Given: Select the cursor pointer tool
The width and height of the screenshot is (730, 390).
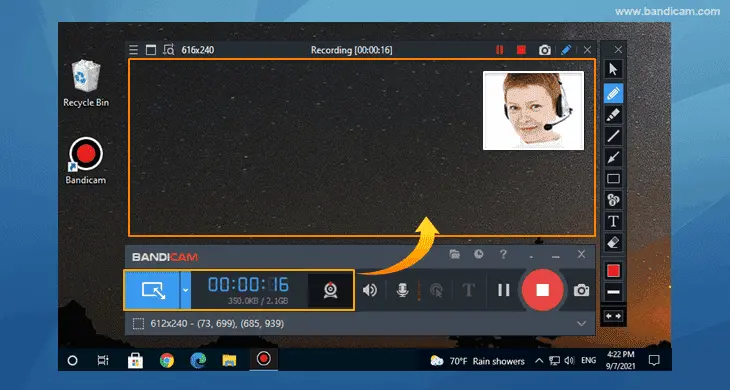Looking at the screenshot, I should [613, 70].
